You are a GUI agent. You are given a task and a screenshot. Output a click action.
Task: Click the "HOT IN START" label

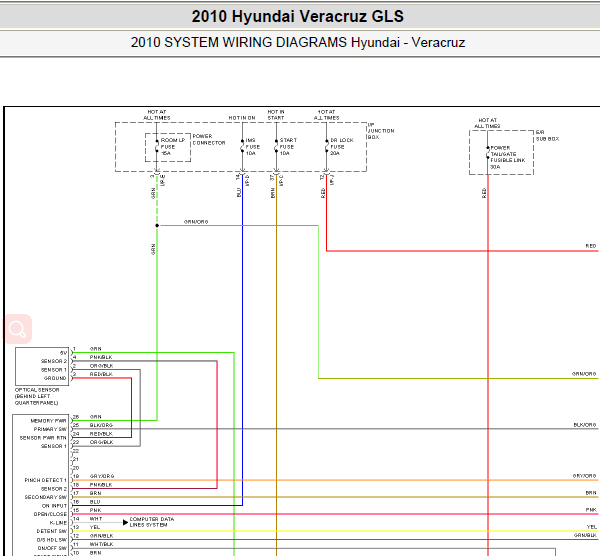click(276, 115)
